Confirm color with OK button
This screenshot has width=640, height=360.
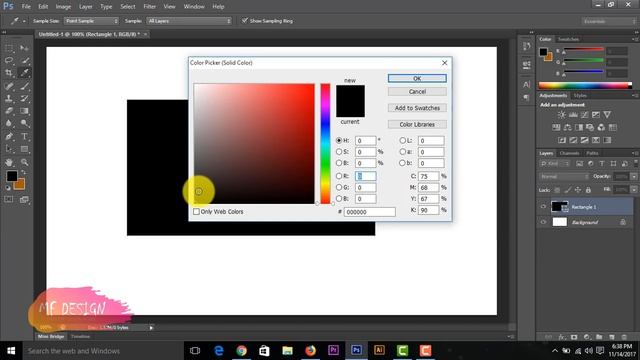tap(417, 78)
